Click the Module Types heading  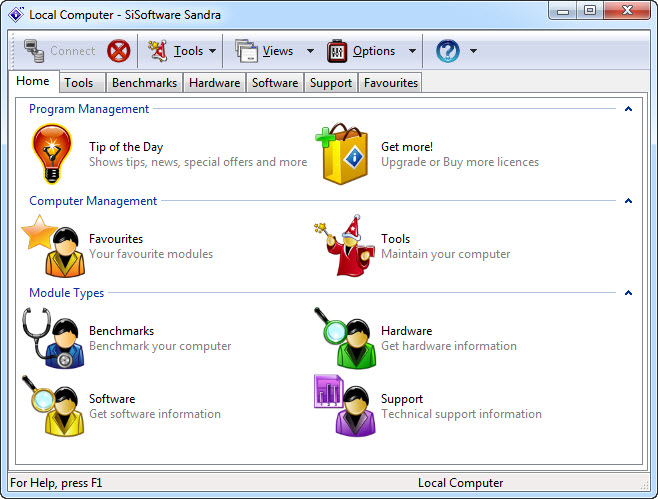(66, 293)
